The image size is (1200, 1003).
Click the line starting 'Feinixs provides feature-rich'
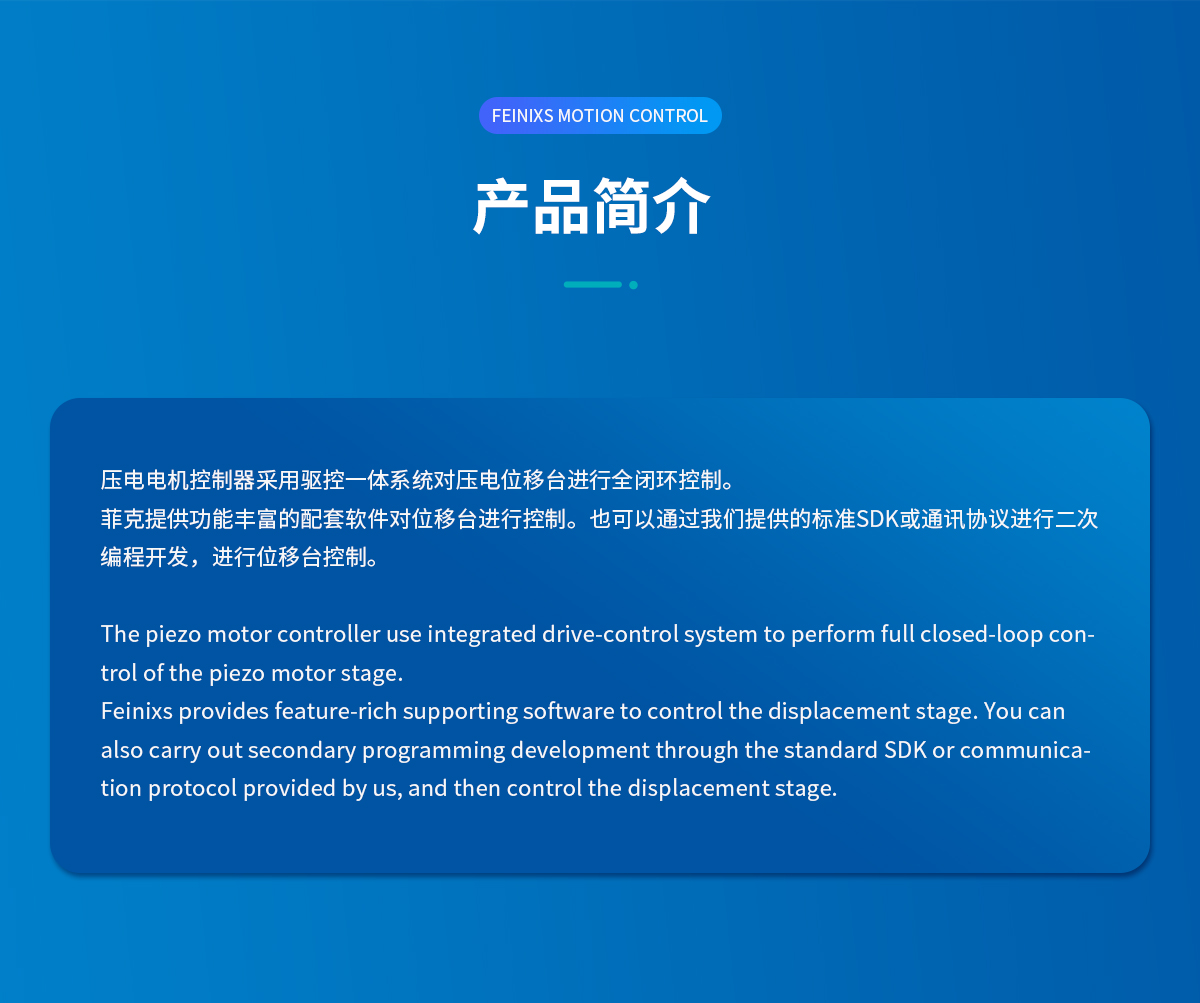(x=583, y=711)
